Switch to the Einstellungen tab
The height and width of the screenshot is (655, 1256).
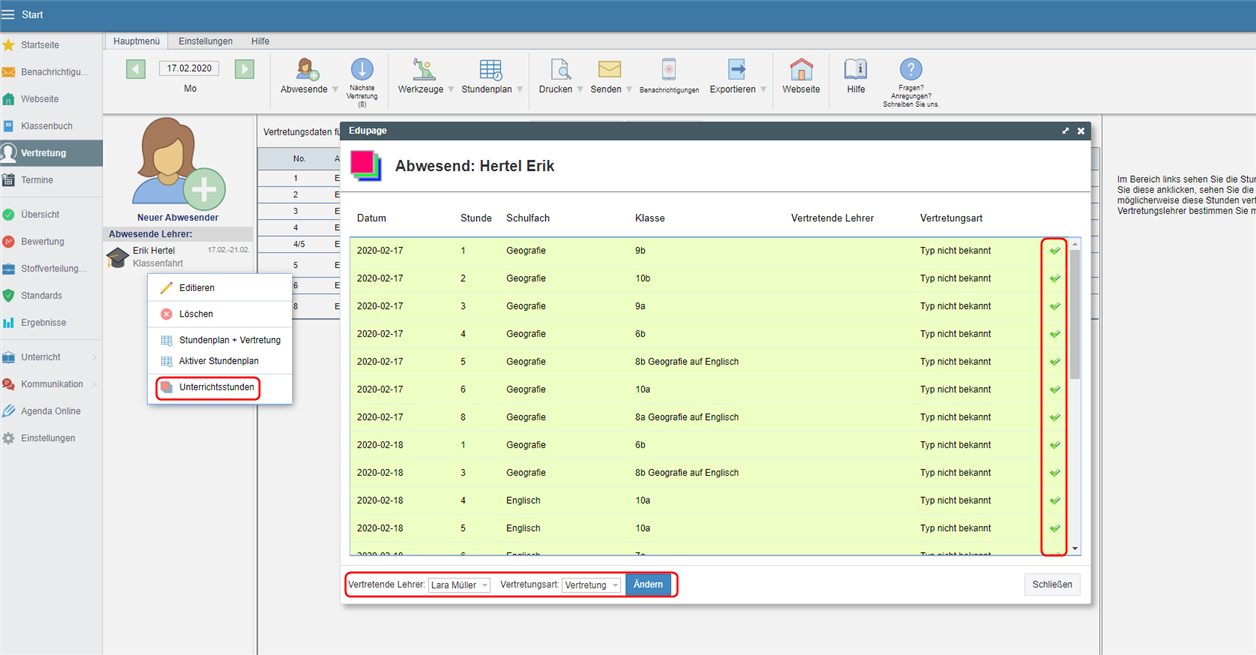coord(205,41)
